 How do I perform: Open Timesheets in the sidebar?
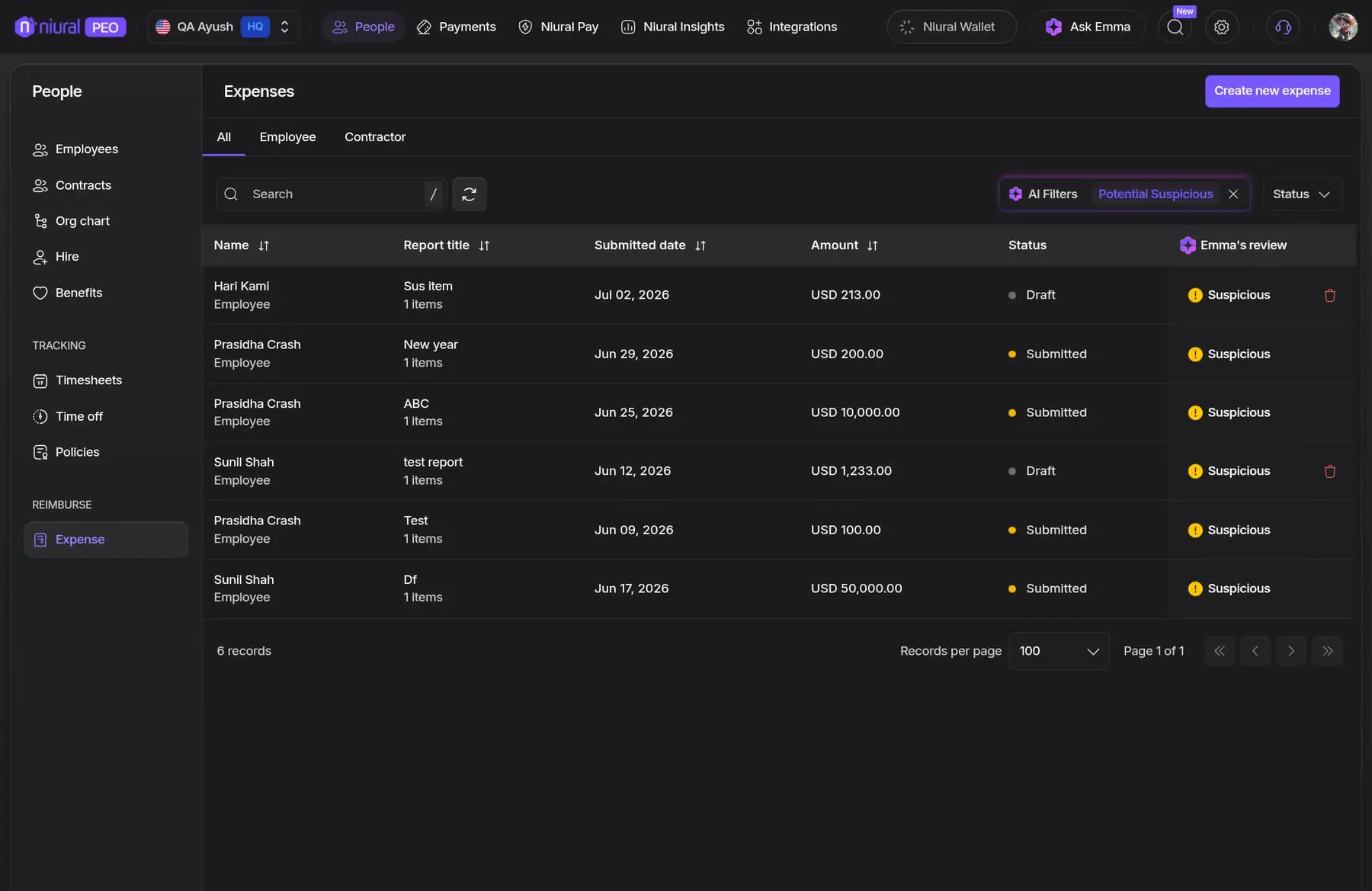pyautogui.click(x=77, y=380)
